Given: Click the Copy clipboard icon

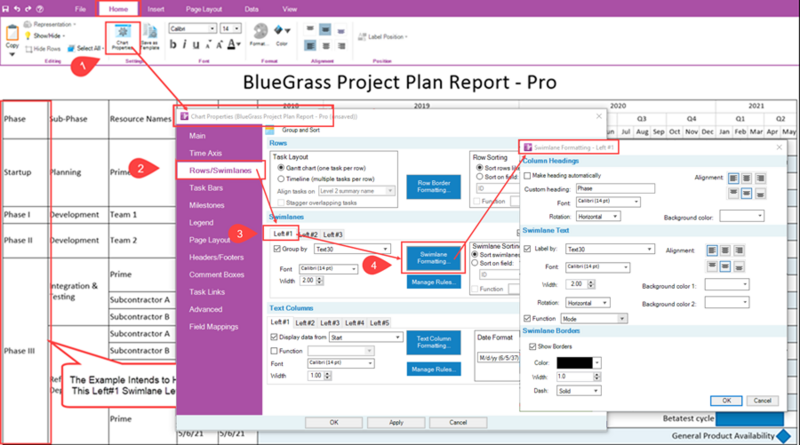Looking at the screenshot, I should (x=12, y=33).
